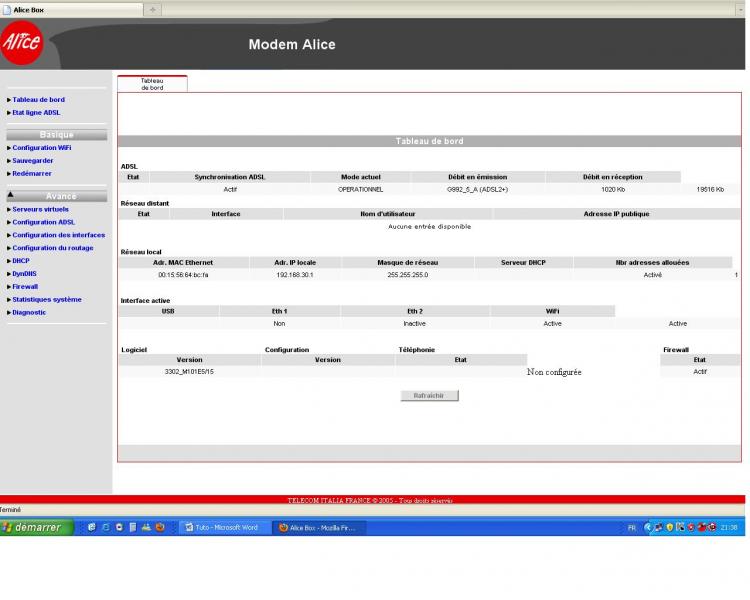Expand hidden tray icons with the arrow
Viewport: 750px width, 600px height.
point(648,527)
